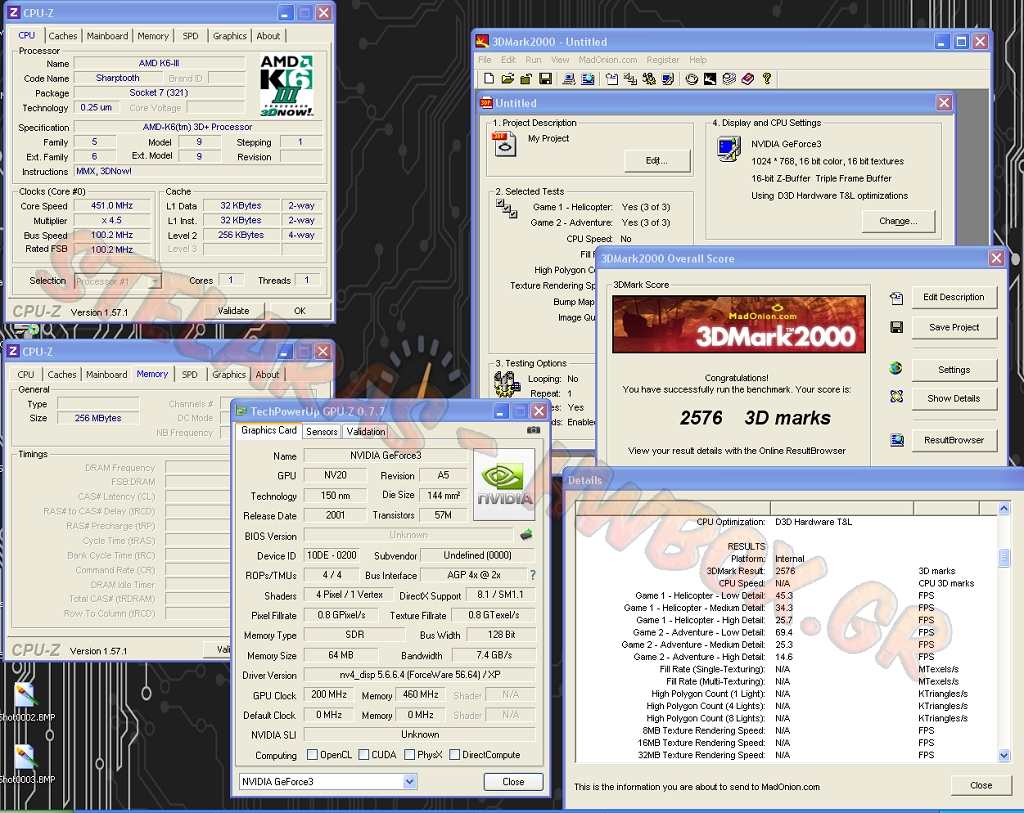Switch to Caches tab in top CPU-Z window
1024x813 pixels.
point(63,36)
